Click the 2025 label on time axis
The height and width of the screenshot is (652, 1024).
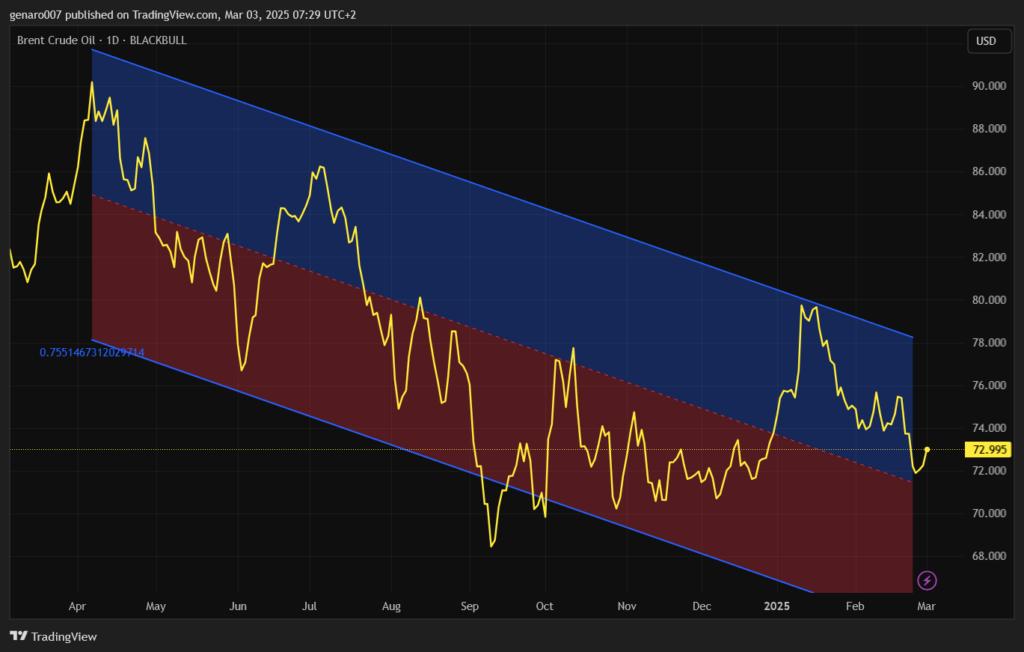tap(777, 606)
